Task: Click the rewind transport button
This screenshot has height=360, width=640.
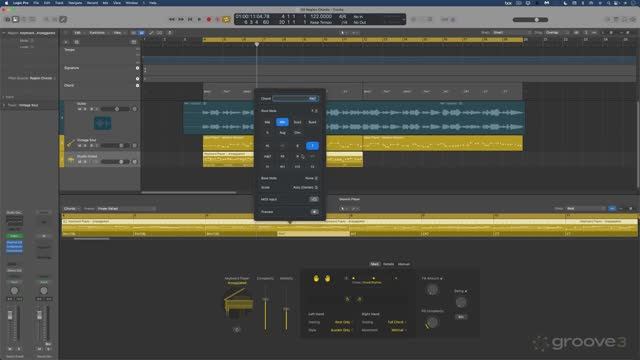Action: (x=172, y=19)
